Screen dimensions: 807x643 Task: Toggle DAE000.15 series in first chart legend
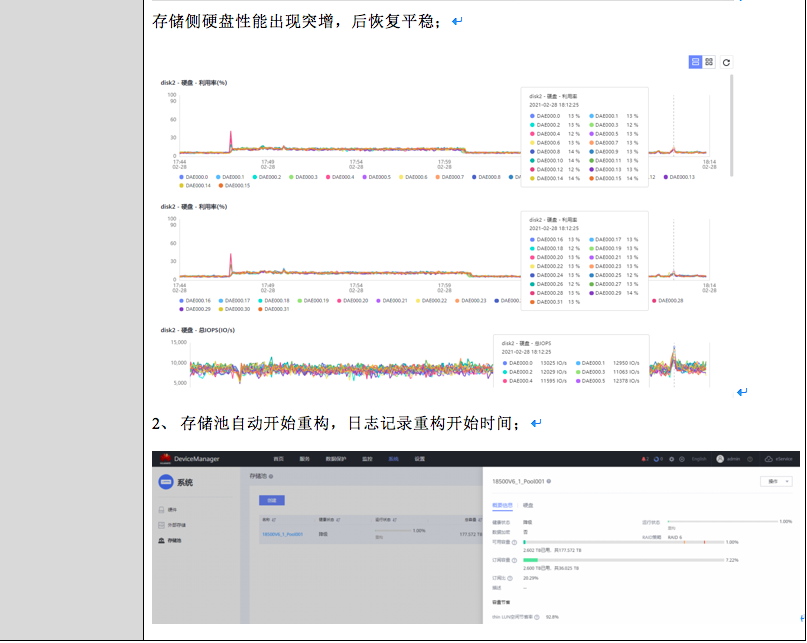point(234,186)
